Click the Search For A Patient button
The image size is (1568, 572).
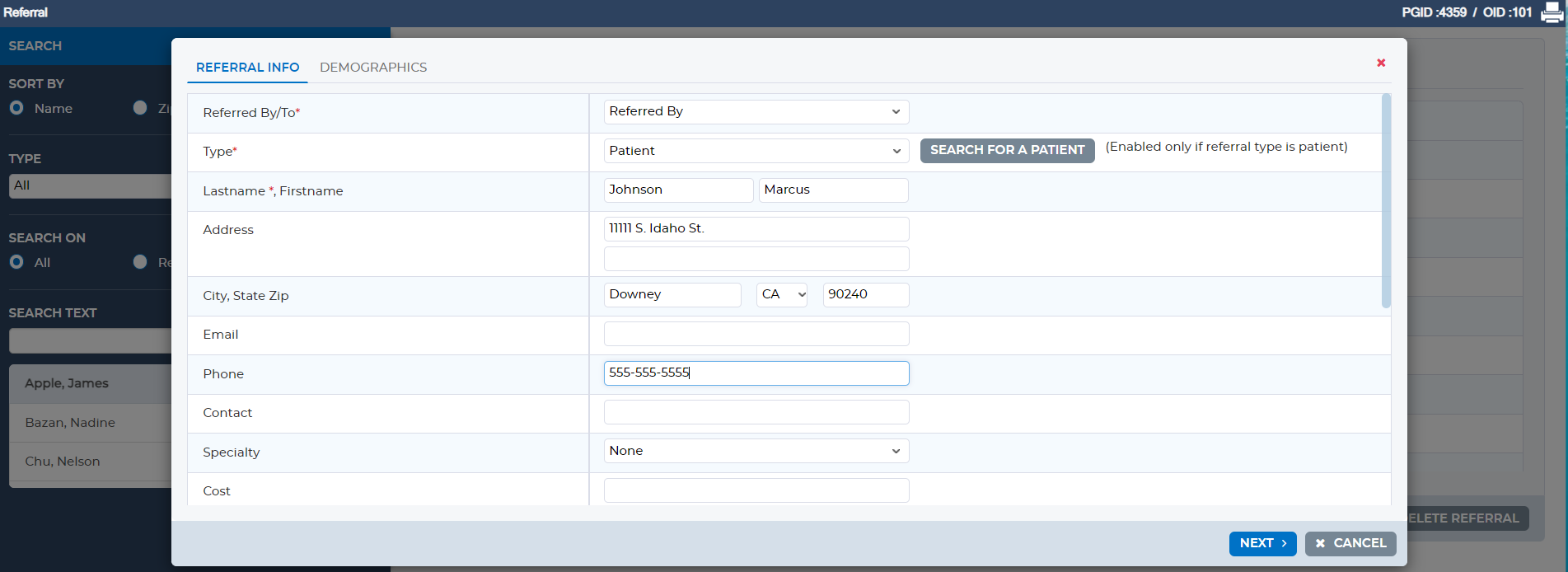[x=1007, y=150]
